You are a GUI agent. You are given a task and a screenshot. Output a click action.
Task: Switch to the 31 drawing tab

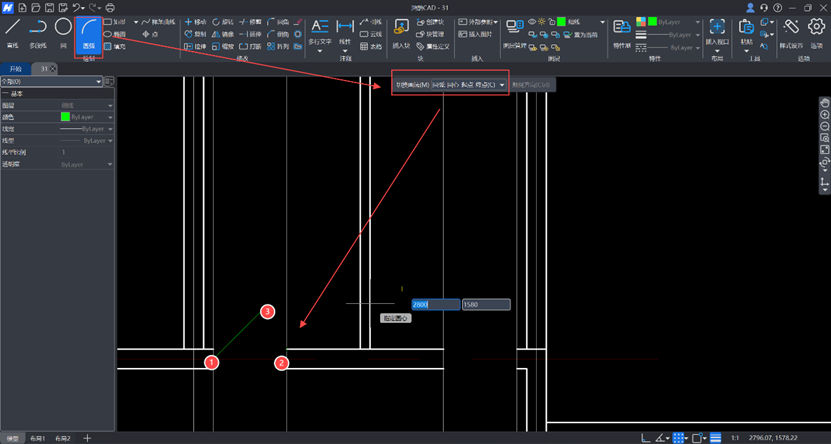coord(43,69)
